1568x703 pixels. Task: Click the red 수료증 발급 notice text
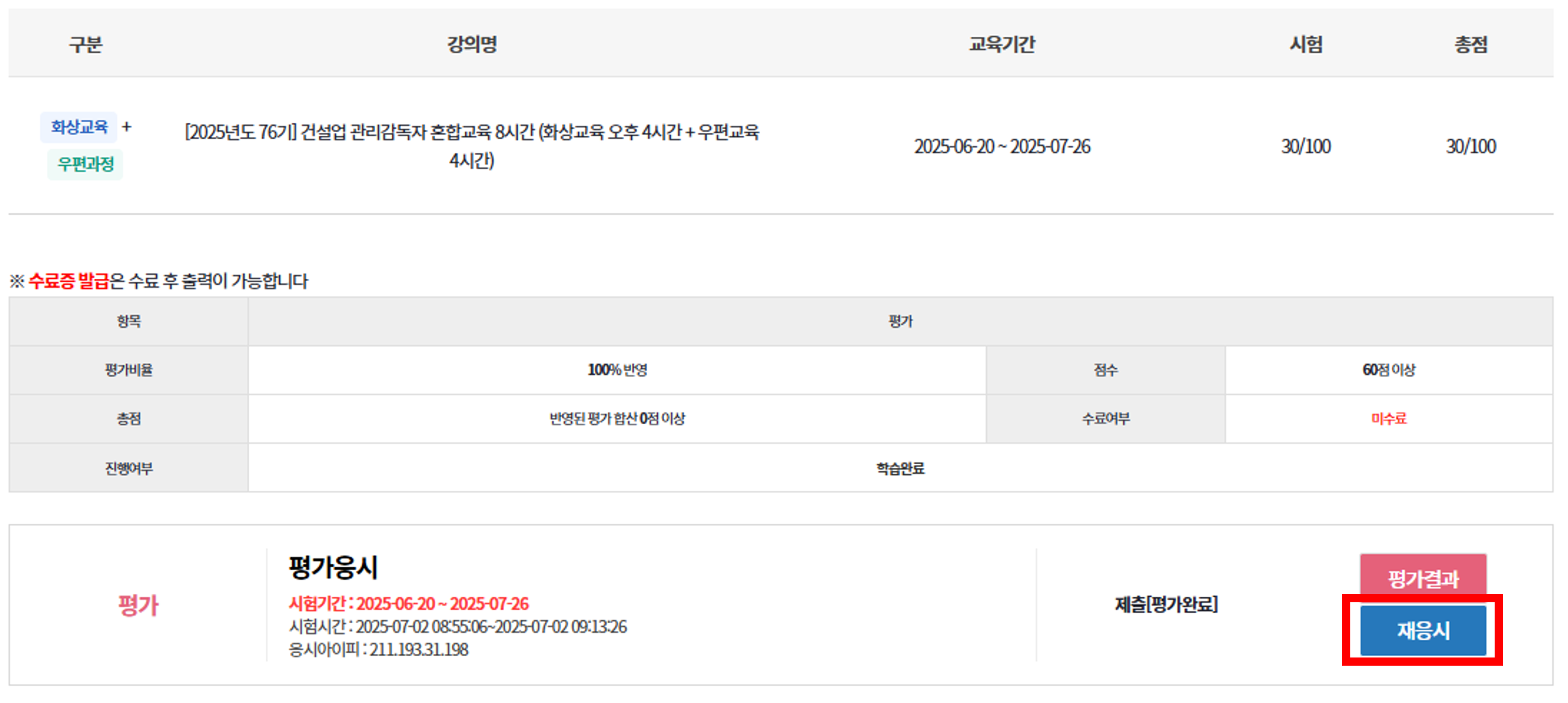point(68,281)
